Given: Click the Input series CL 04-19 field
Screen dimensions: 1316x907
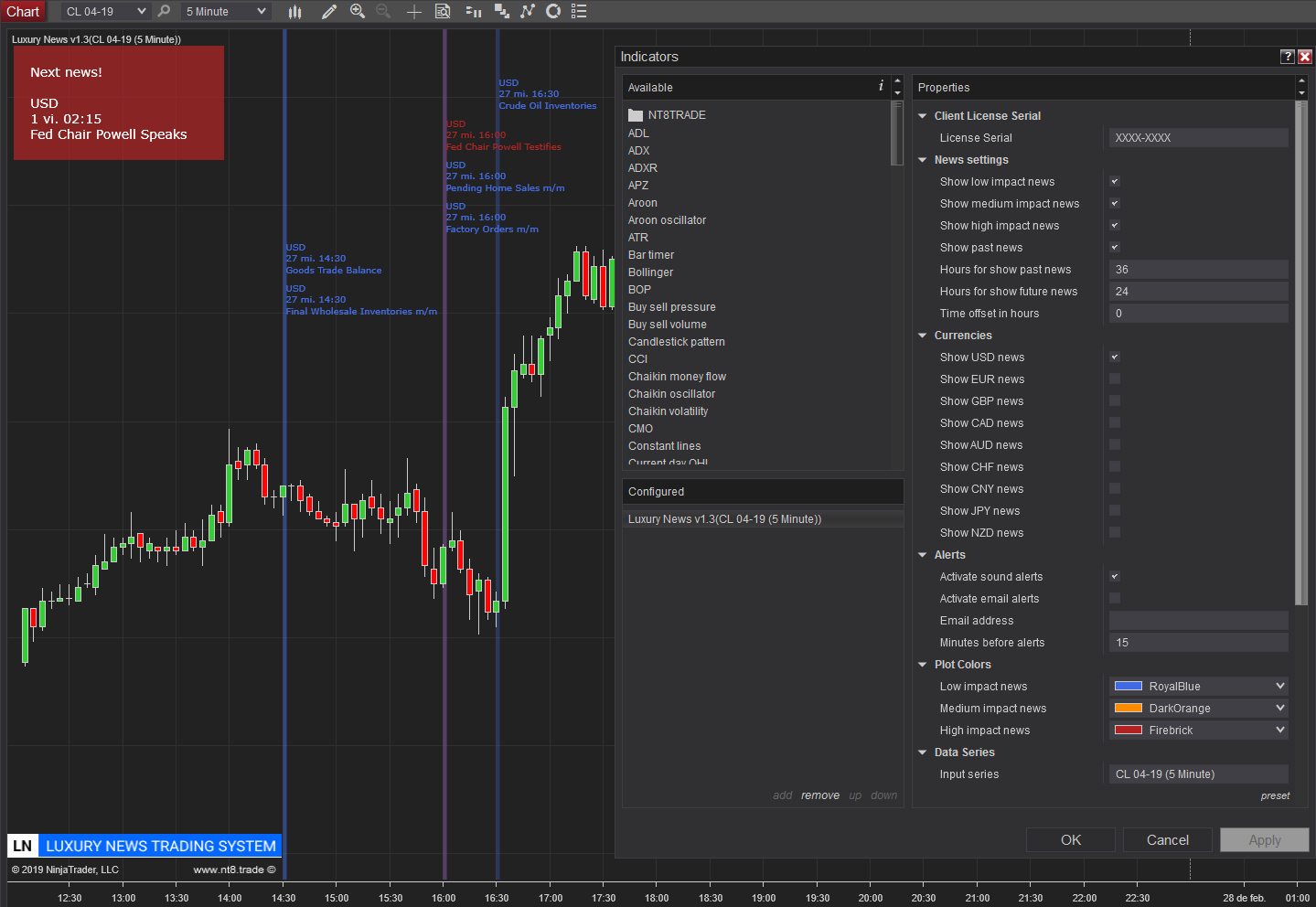Looking at the screenshot, I should click(x=1198, y=774).
